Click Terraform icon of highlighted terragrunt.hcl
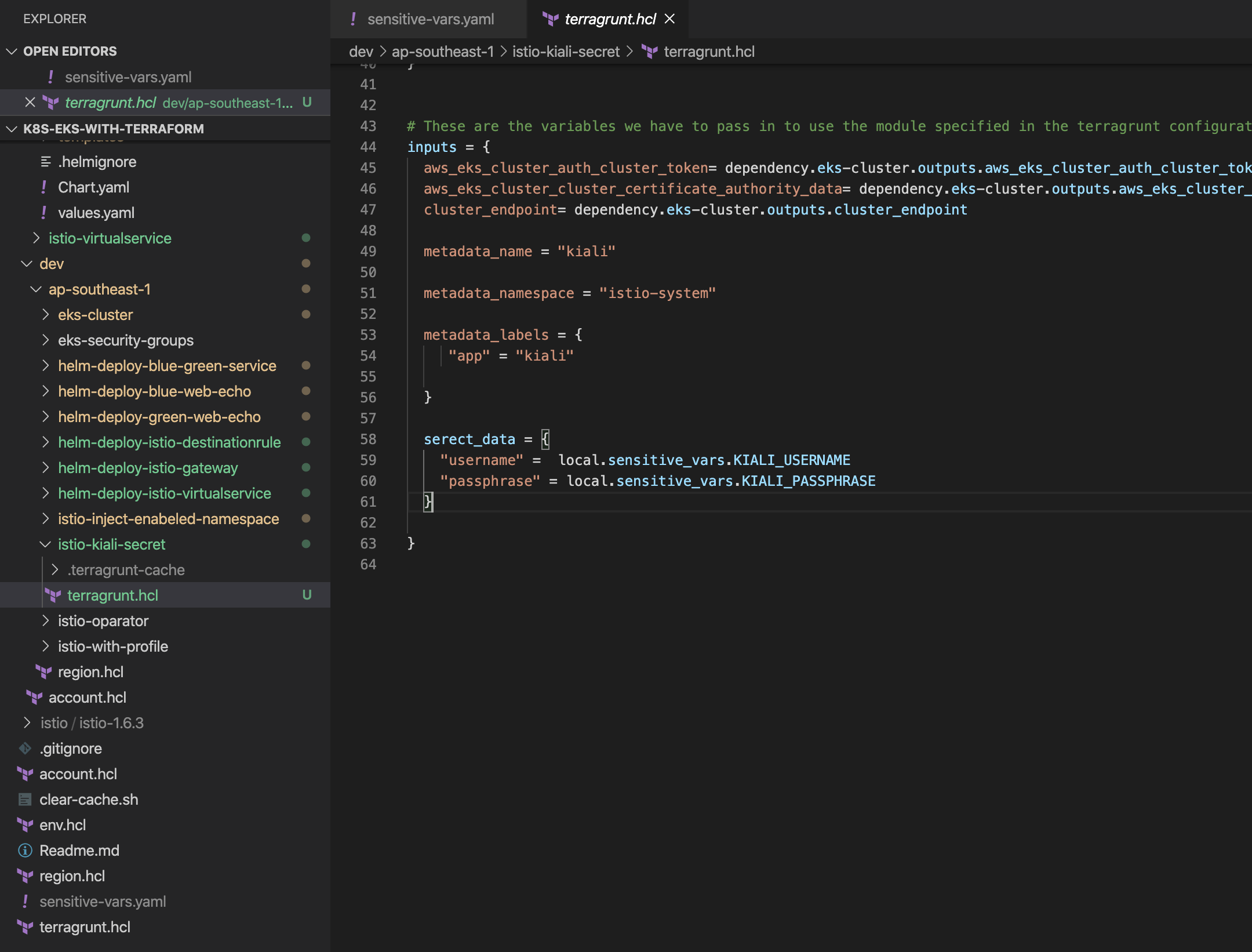Viewport: 1252px width, 952px height. 53,595
